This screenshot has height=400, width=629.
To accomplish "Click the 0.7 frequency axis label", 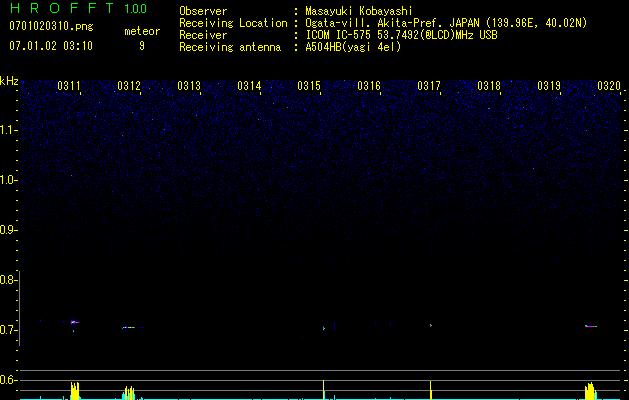I will (8, 330).
